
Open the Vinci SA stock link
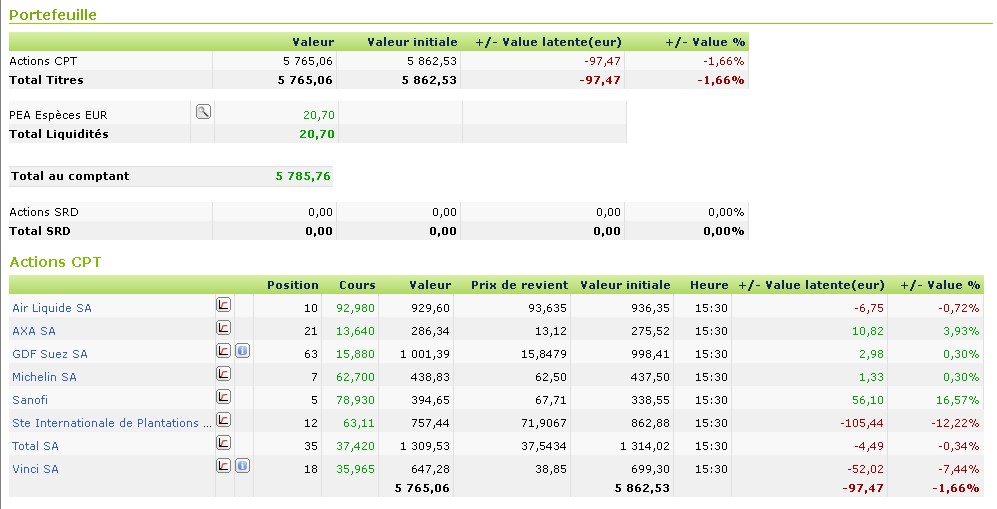(35, 469)
